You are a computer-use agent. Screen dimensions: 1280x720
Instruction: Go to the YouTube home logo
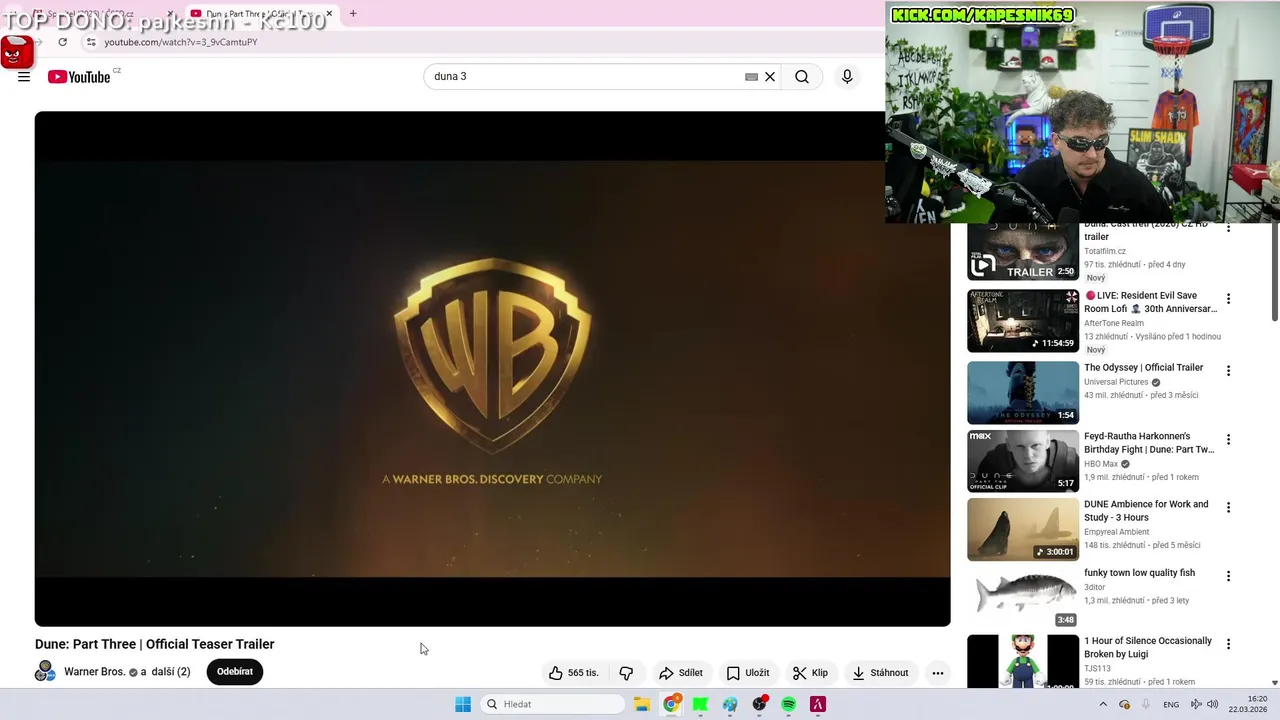pyautogui.click(x=79, y=77)
